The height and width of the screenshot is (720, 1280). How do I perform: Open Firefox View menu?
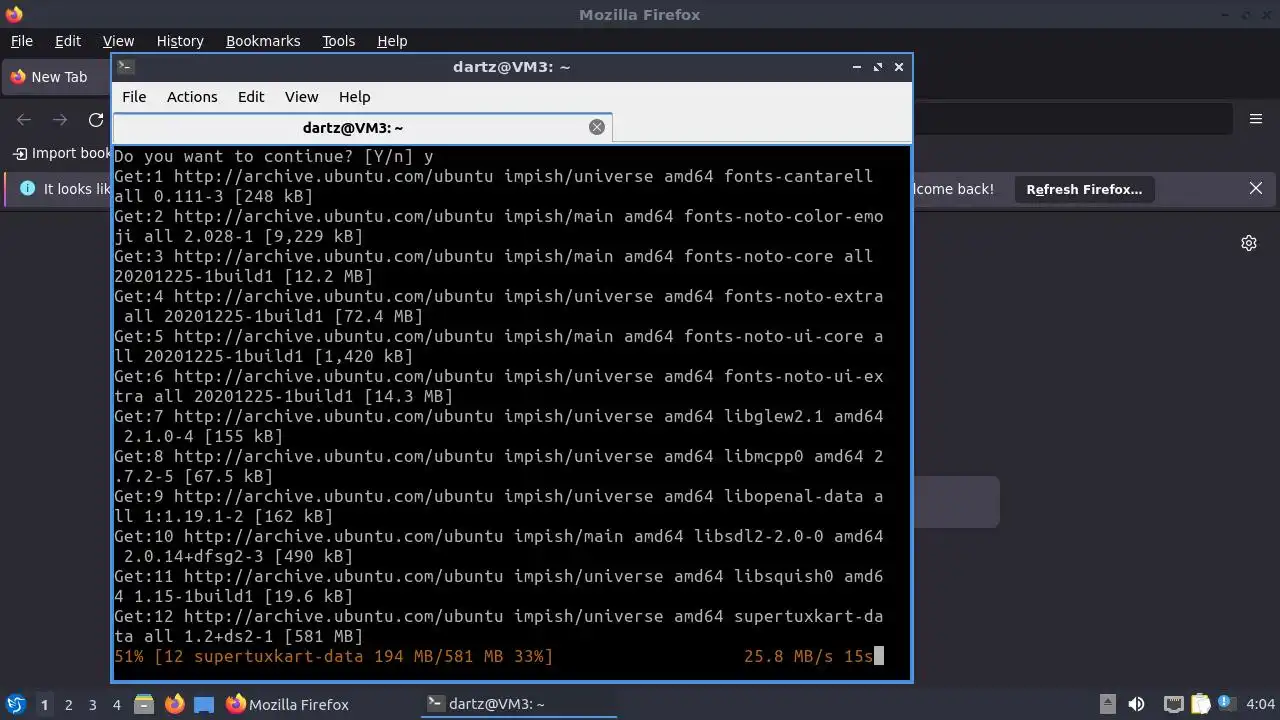(118, 41)
